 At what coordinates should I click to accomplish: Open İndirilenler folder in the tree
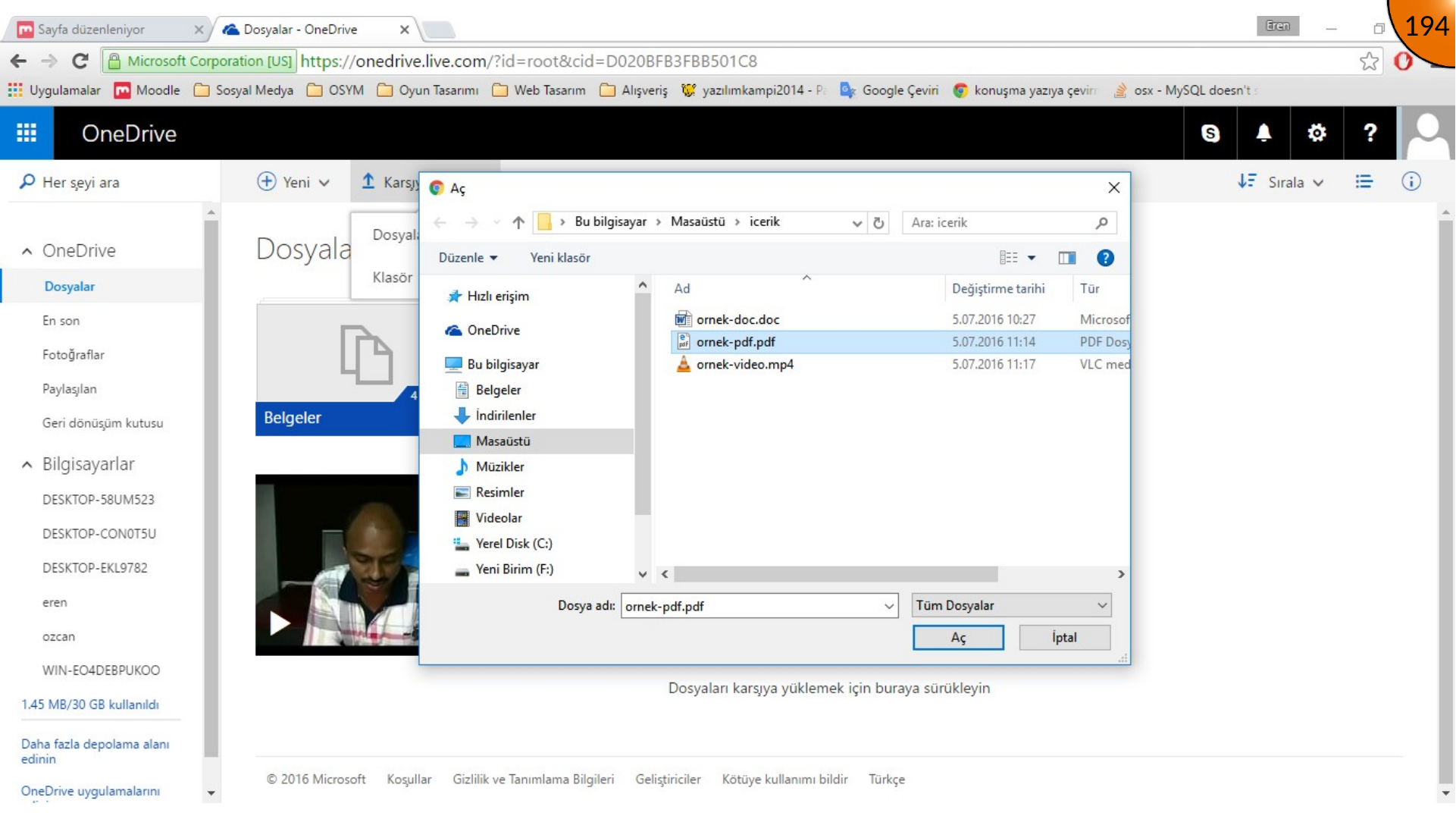(496, 416)
